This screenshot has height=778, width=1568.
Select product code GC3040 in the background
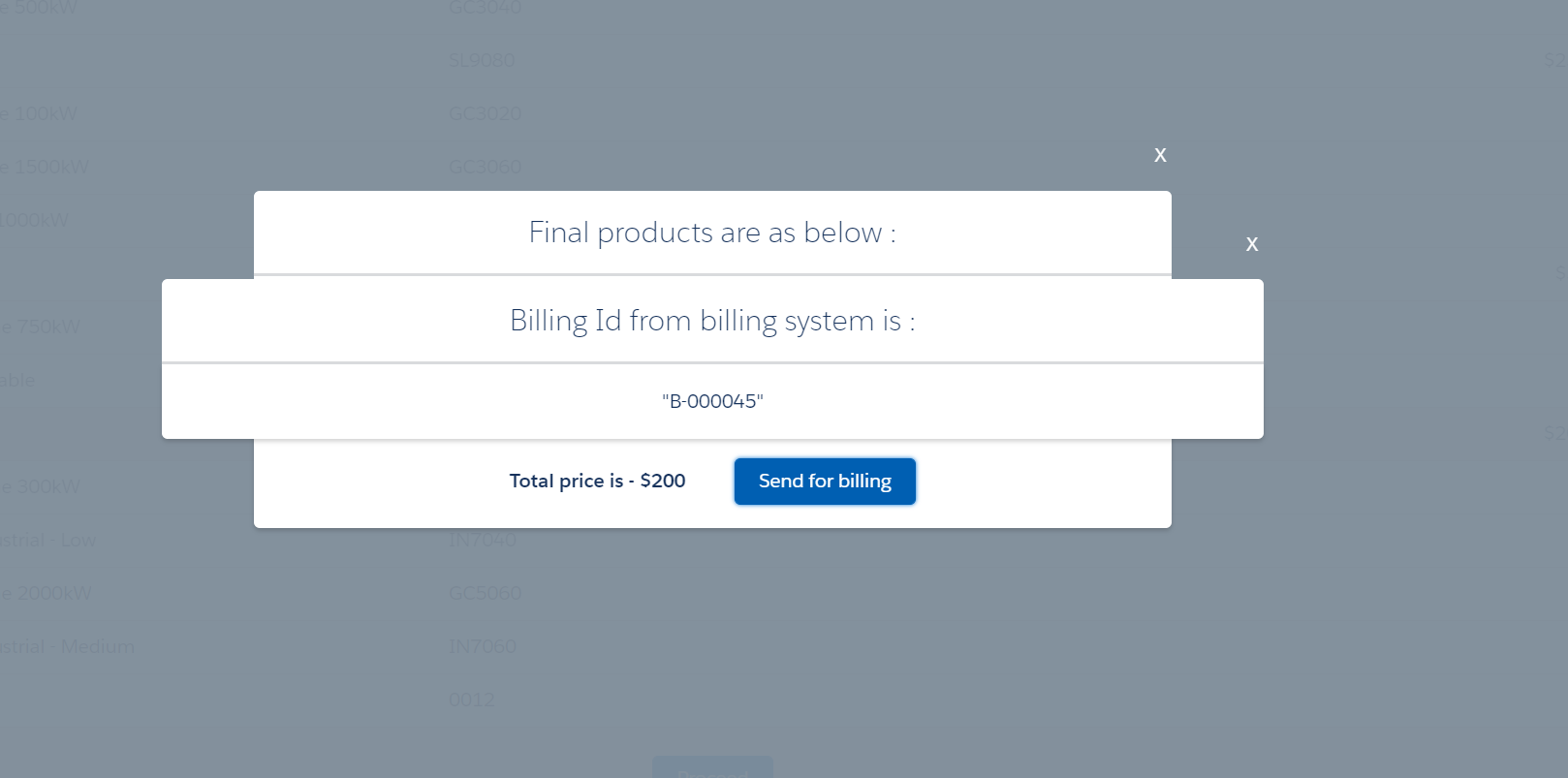[485, 8]
